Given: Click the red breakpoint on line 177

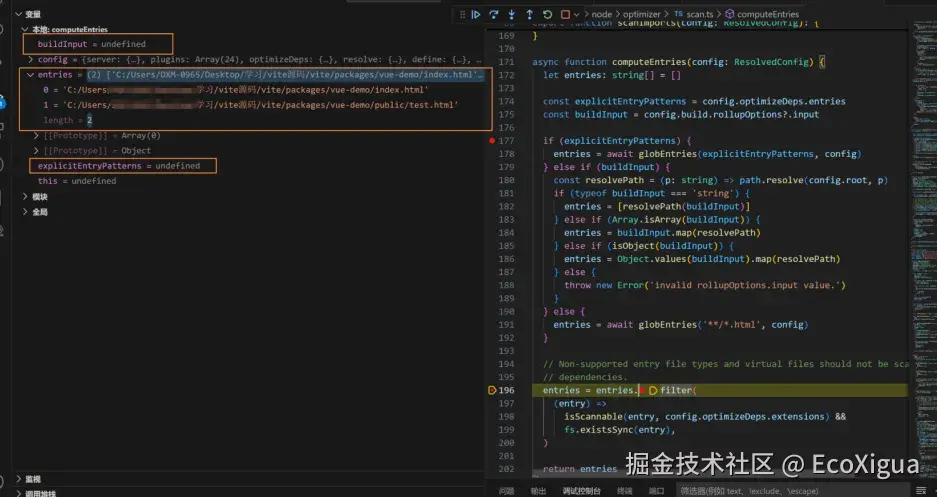Looking at the screenshot, I should (492, 141).
